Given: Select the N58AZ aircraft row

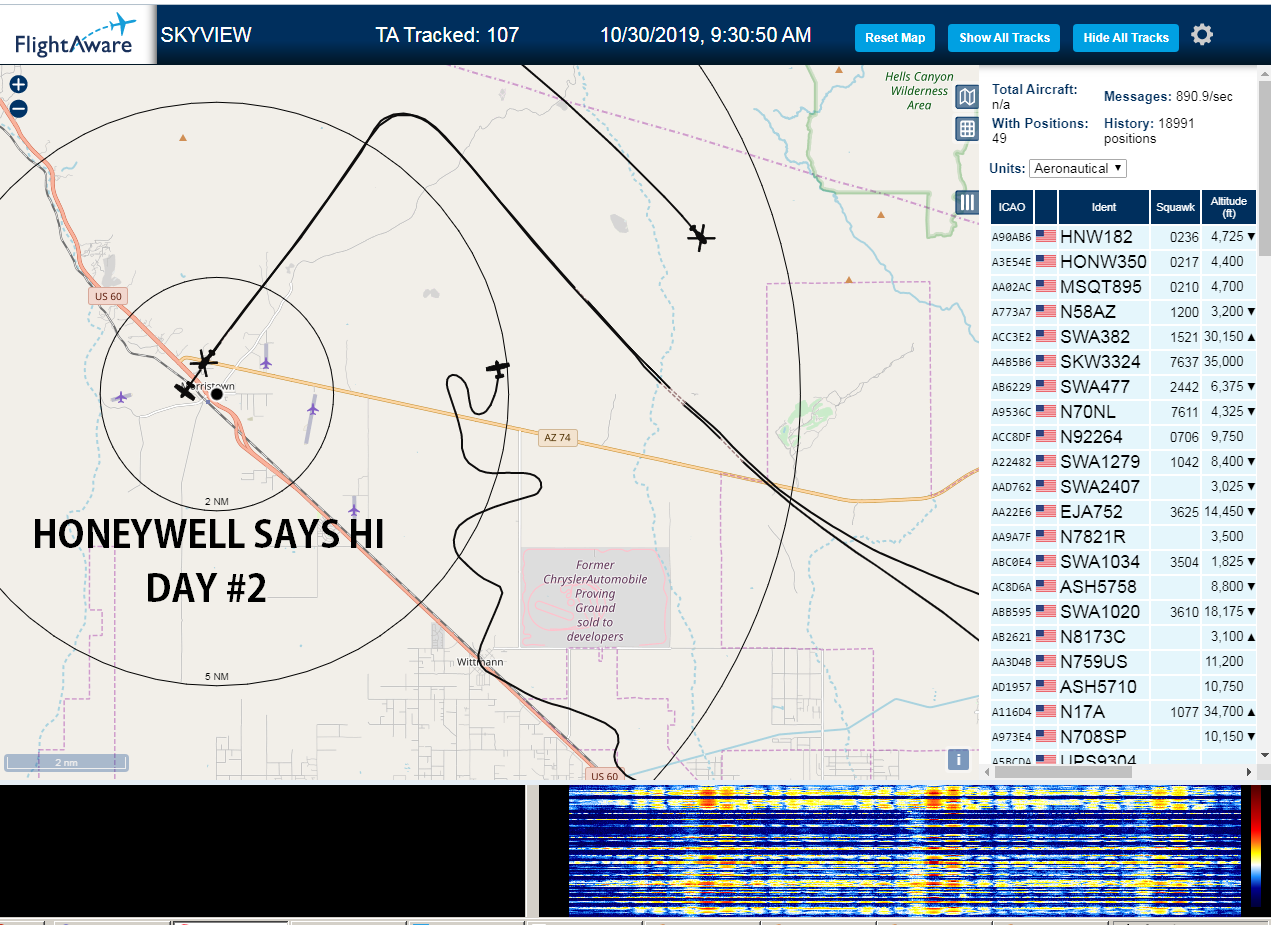Looking at the screenshot, I should pos(1123,312).
